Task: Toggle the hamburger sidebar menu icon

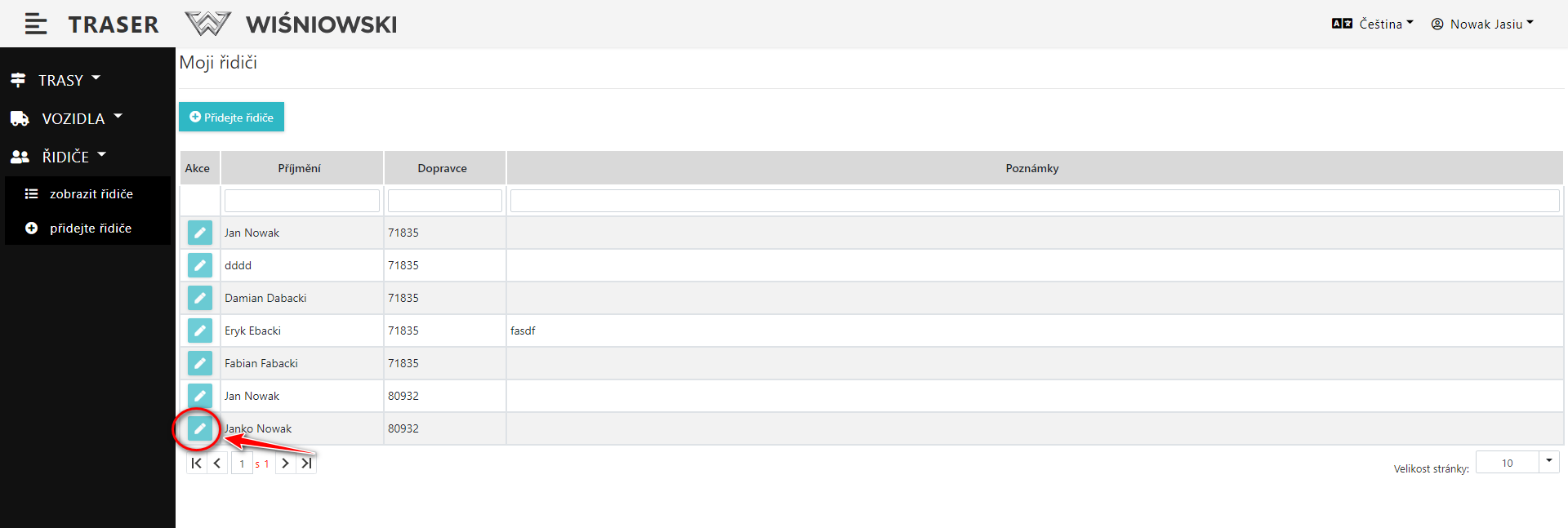Action: click(36, 24)
